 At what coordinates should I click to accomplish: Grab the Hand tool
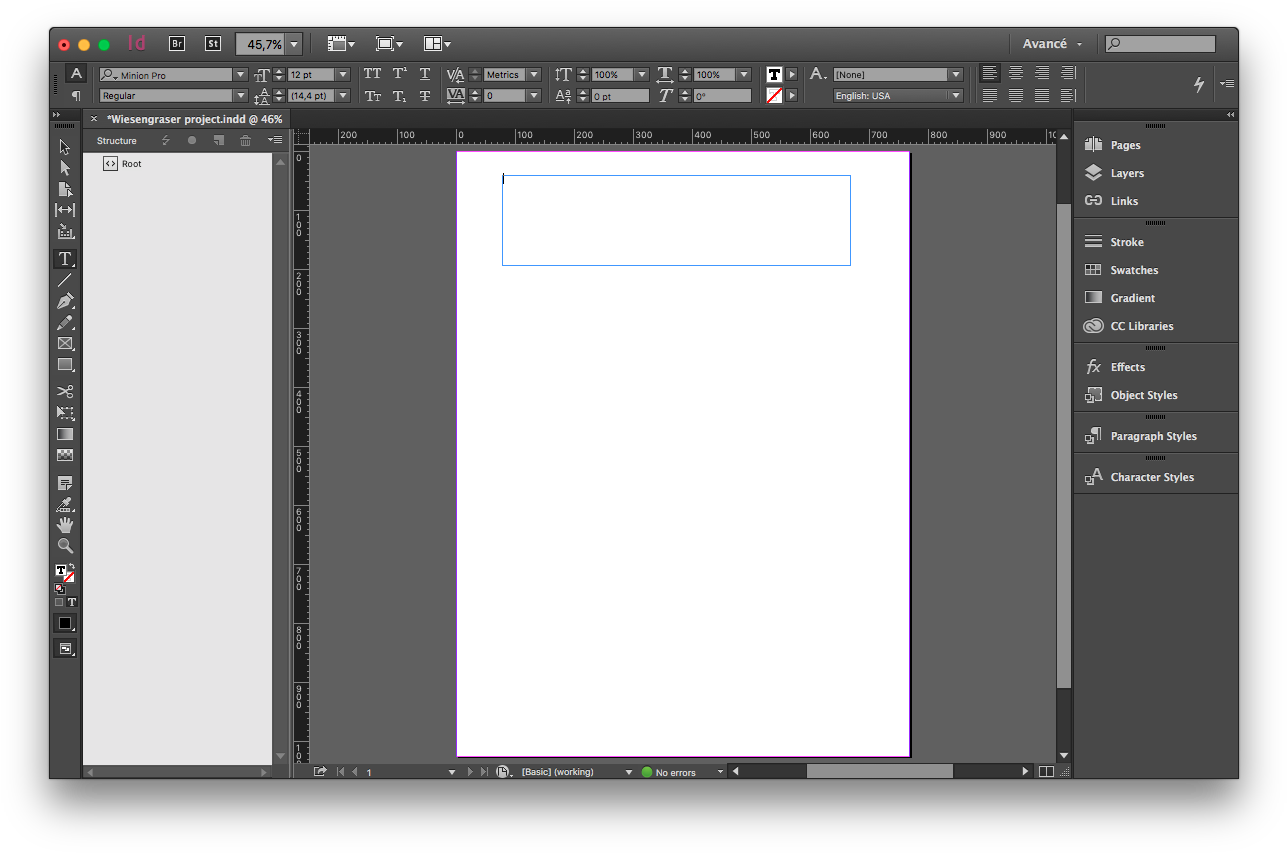pyautogui.click(x=65, y=524)
